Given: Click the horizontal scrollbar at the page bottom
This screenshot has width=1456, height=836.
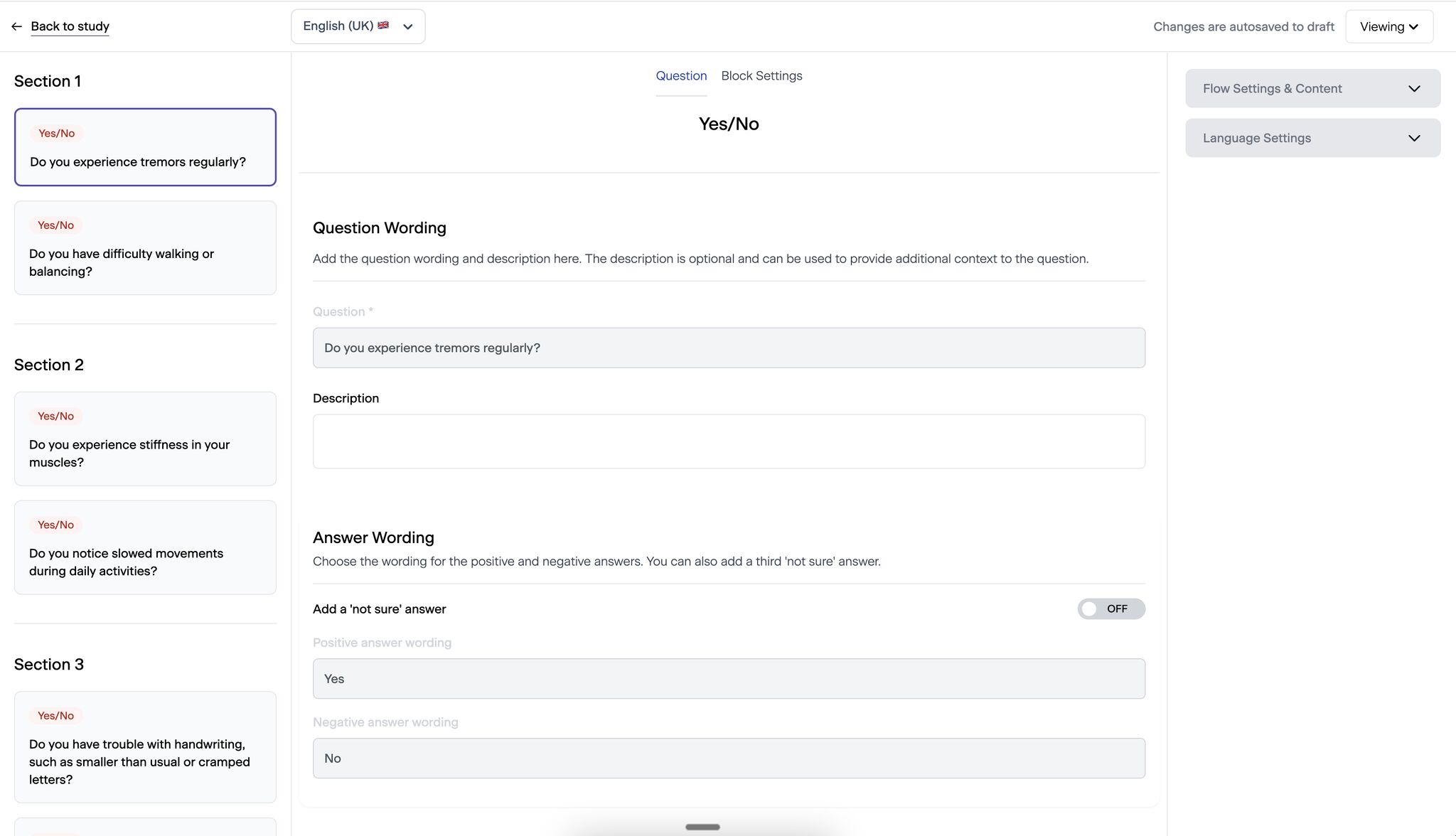Looking at the screenshot, I should point(702,827).
